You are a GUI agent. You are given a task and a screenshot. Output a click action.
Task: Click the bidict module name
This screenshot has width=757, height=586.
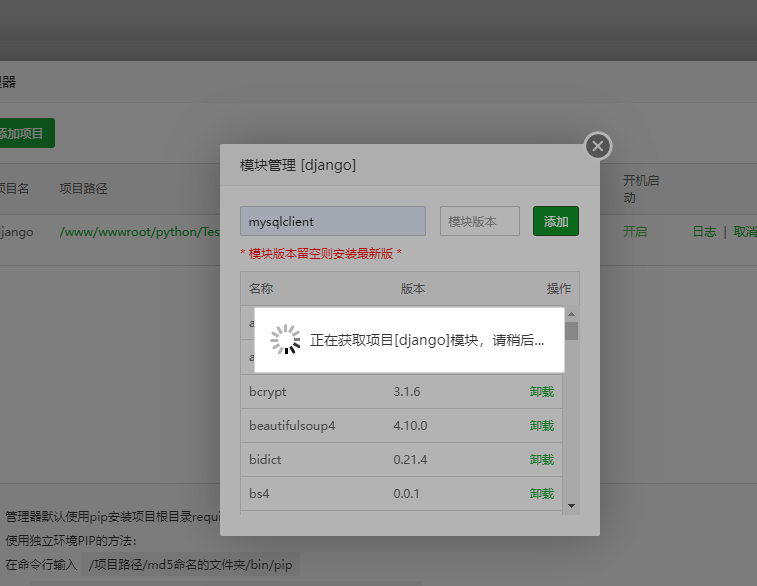click(x=265, y=459)
